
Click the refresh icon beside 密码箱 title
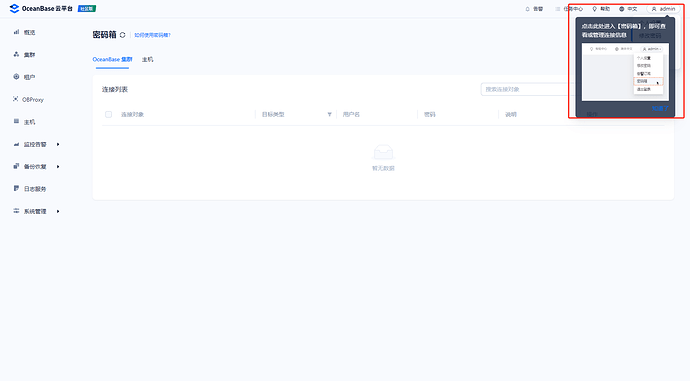[122, 35]
